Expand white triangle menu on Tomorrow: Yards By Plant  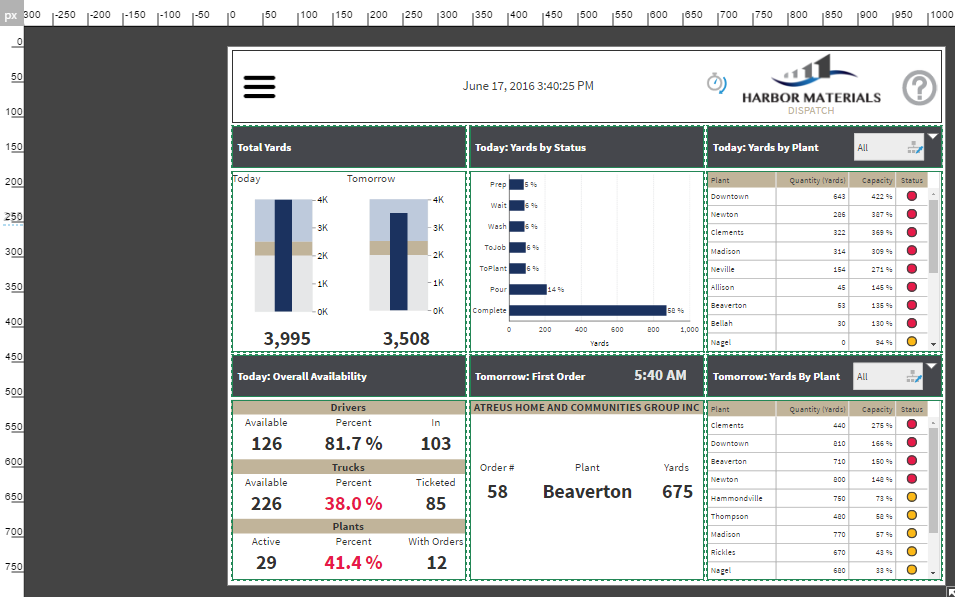(x=933, y=366)
